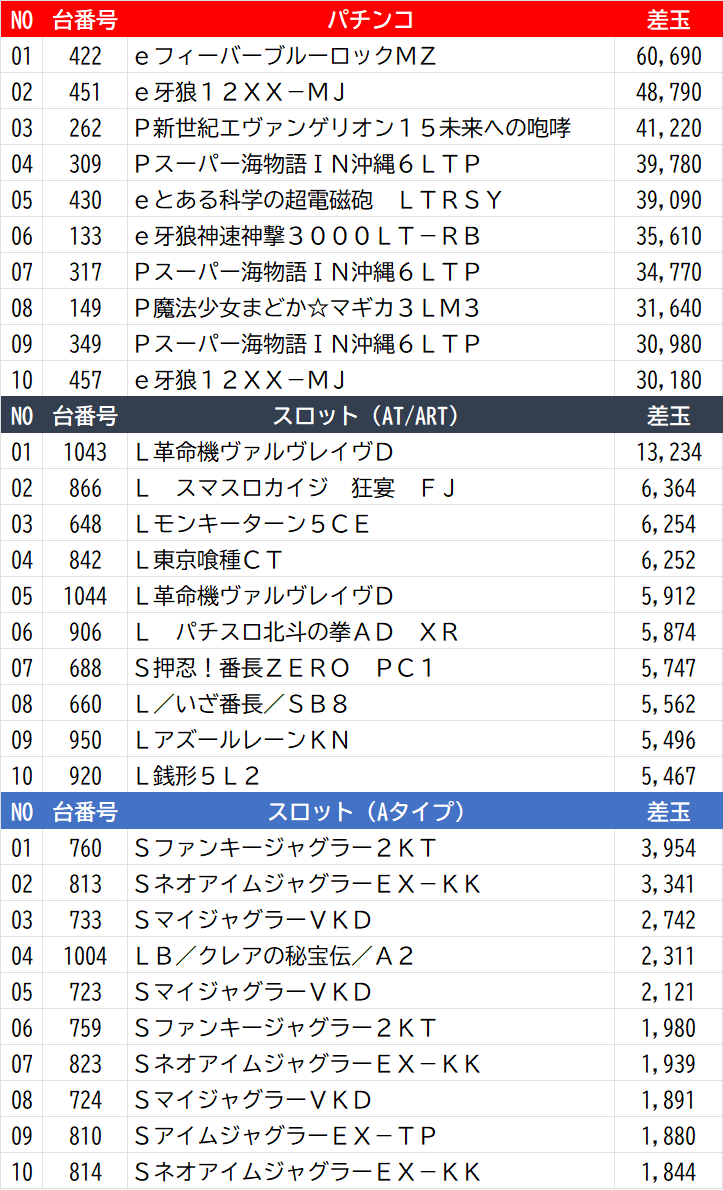The height and width of the screenshot is (1190, 723).
Task: Select ＬモンキーターンＶＣＥ row name
Action: coord(252,524)
